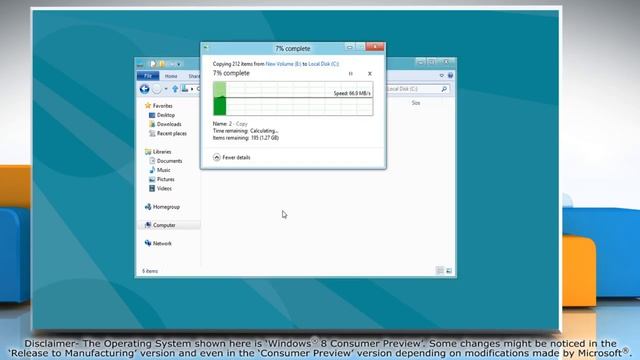Open Explorer help icon
The width and height of the screenshot is (640, 360).
(451, 76)
